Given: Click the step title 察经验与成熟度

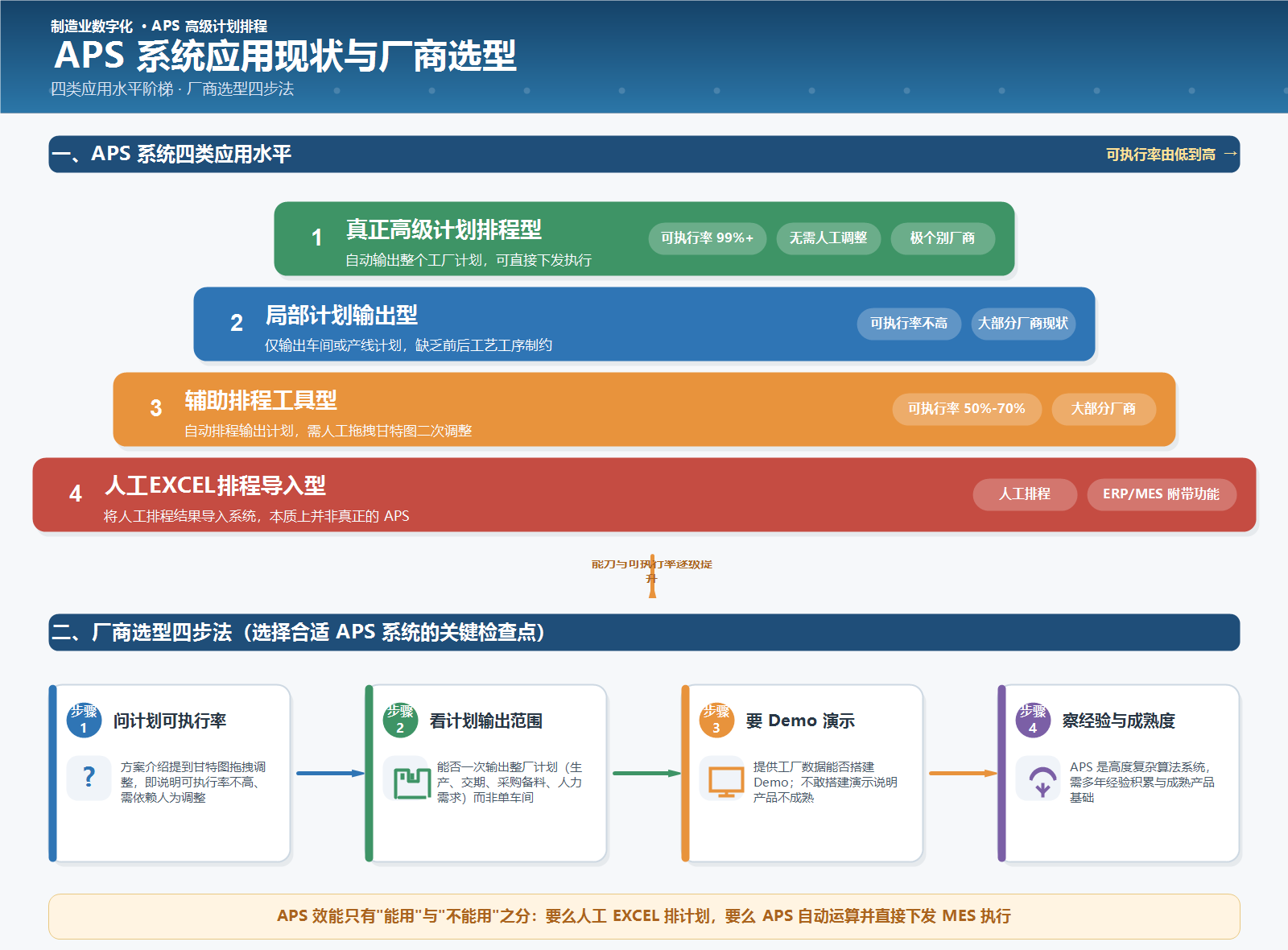Looking at the screenshot, I should point(1119,721).
